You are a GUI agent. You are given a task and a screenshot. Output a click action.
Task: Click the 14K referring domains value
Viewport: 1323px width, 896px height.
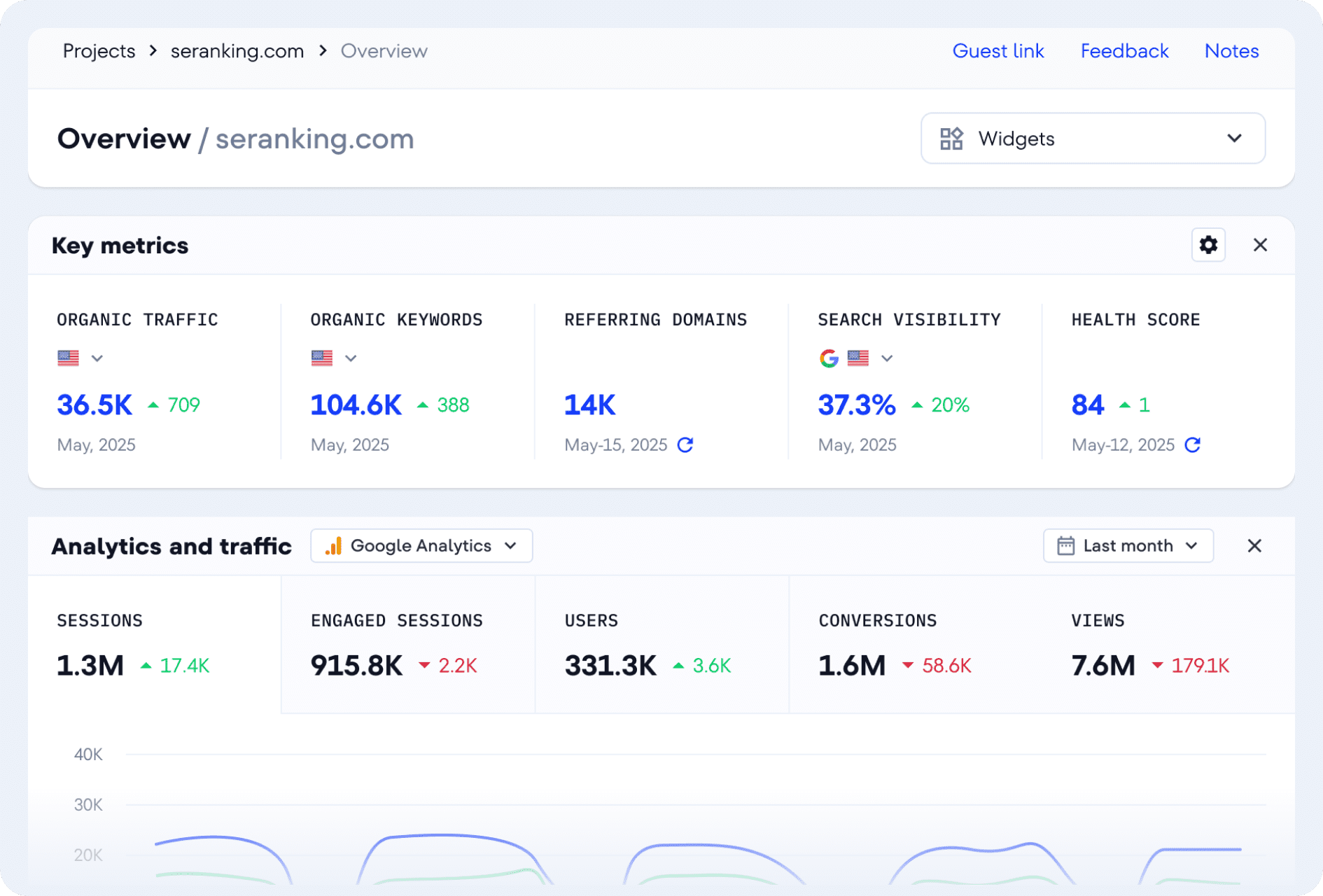click(590, 405)
